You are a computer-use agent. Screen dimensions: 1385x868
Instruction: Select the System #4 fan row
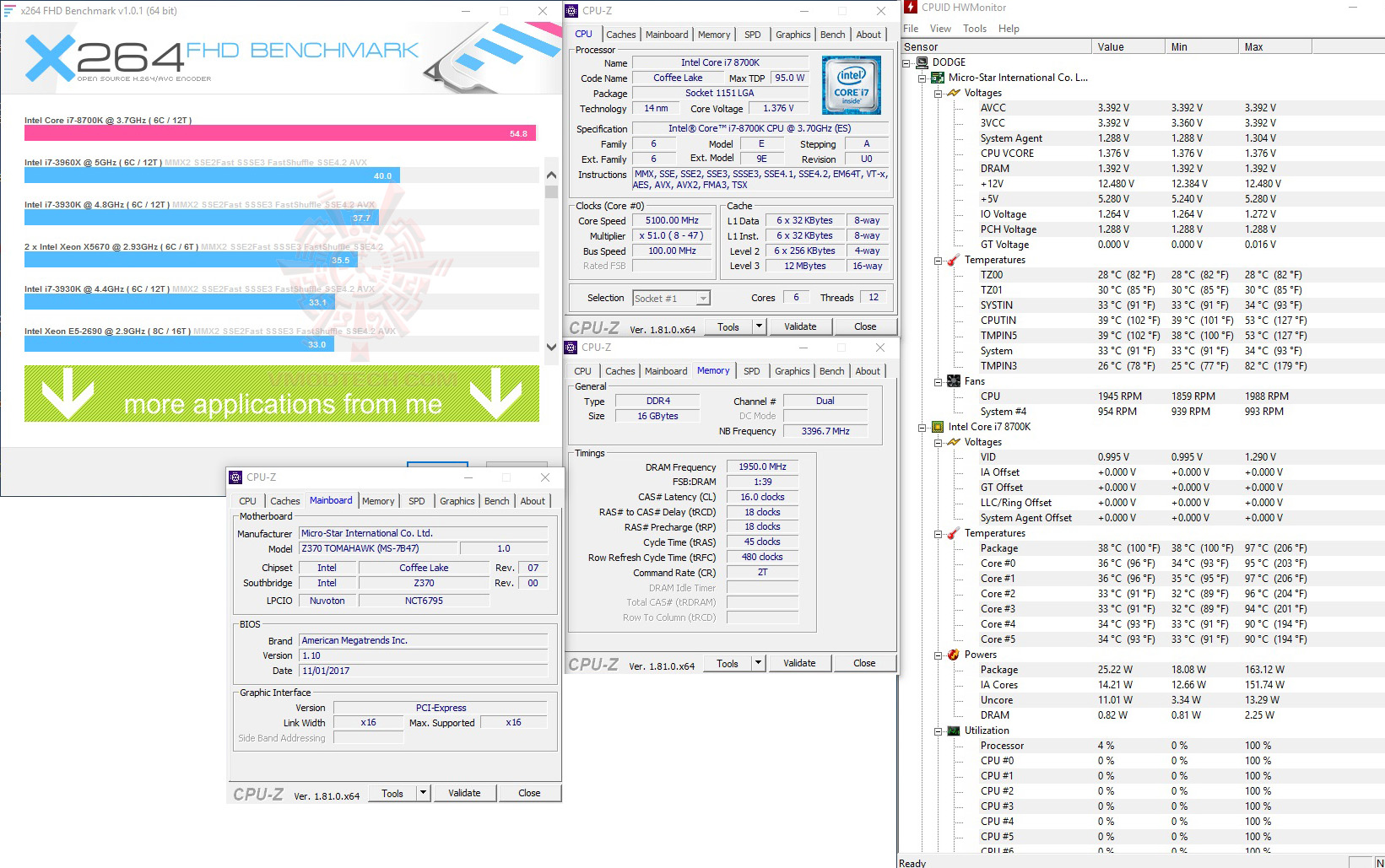(1142, 412)
